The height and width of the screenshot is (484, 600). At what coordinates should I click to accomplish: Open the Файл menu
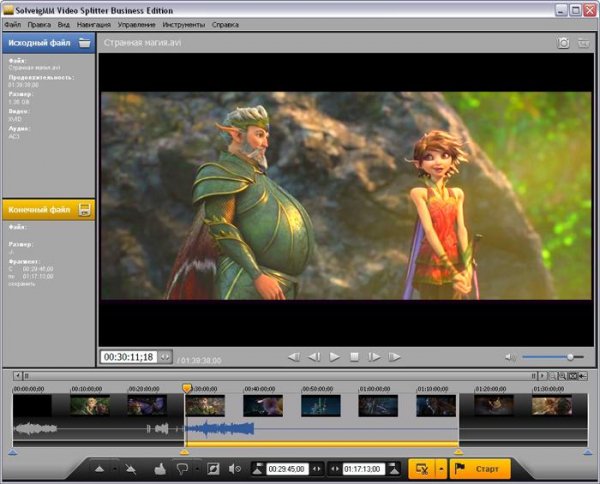[13, 24]
